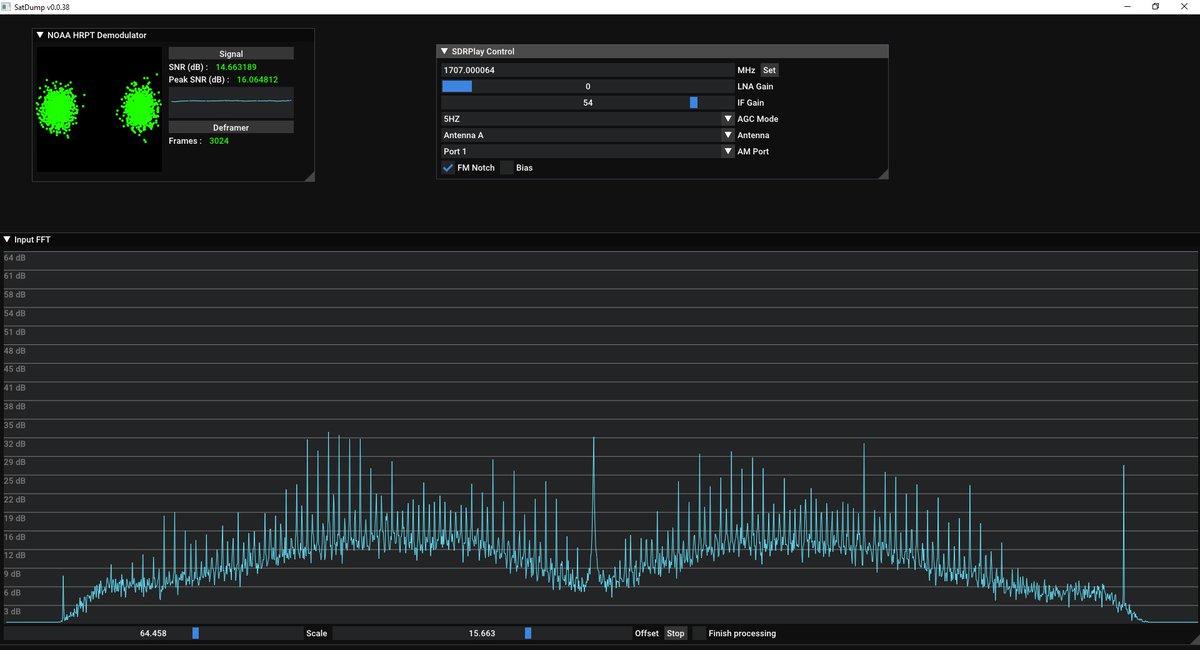
Task: Adjust the FFT Offset slider
Action: (482, 633)
